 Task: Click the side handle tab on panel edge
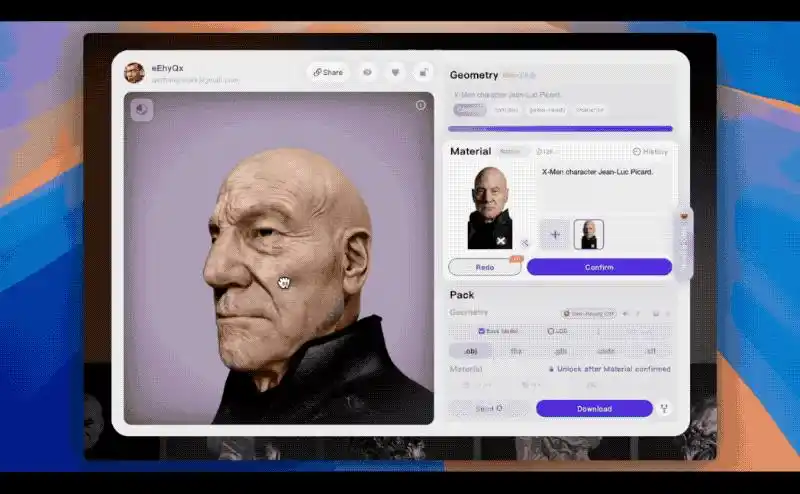pyautogui.click(x=684, y=244)
